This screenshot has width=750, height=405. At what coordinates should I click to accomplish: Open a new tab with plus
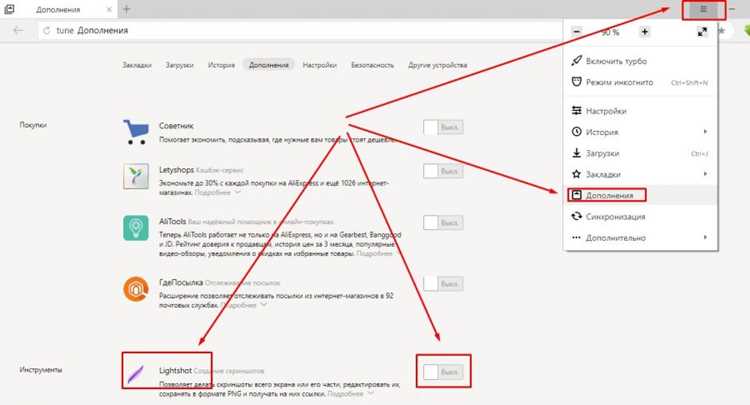pyautogui.click(x=126, y=10)
